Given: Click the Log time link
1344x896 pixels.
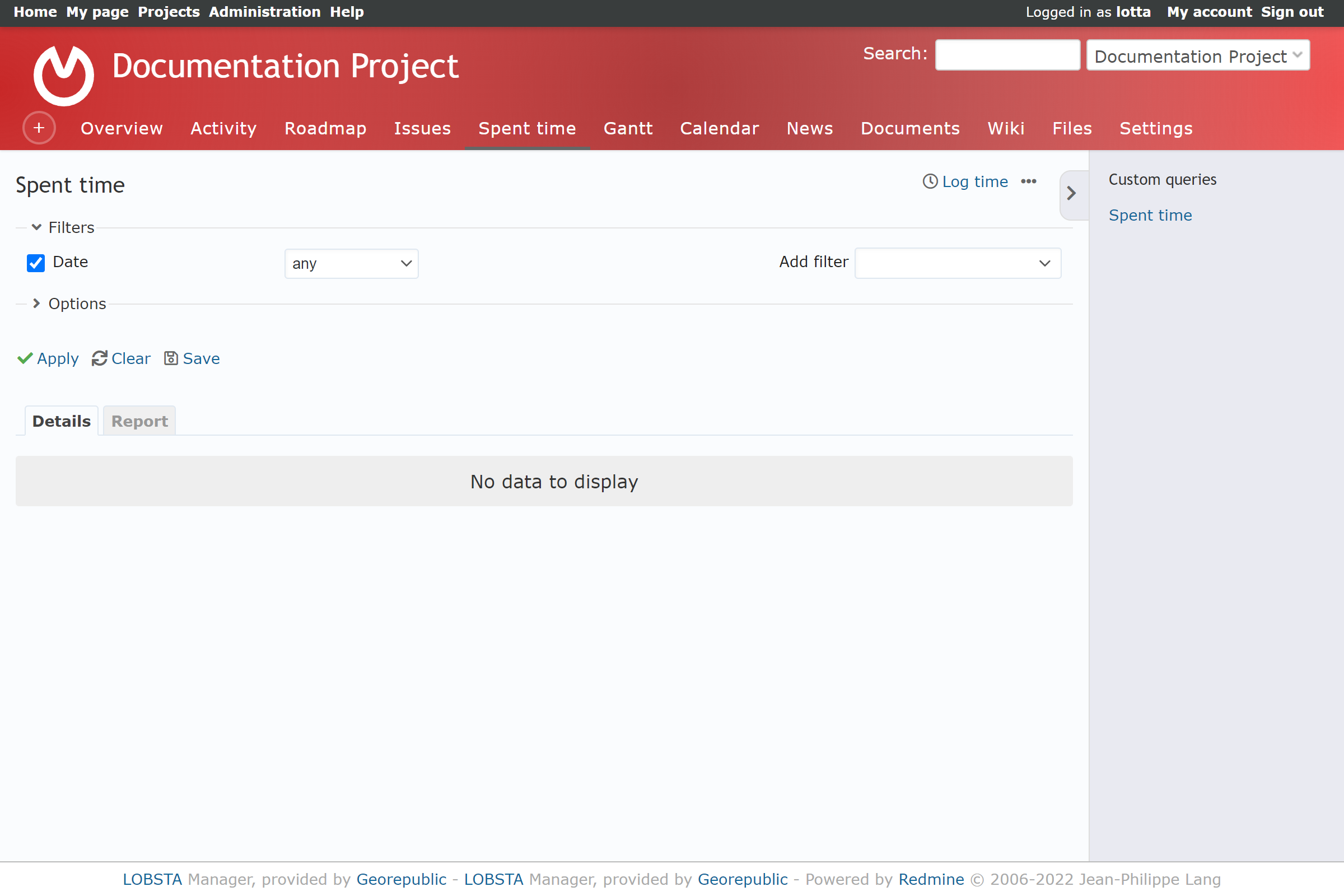Looking at the screenshot, I should 975,181.
